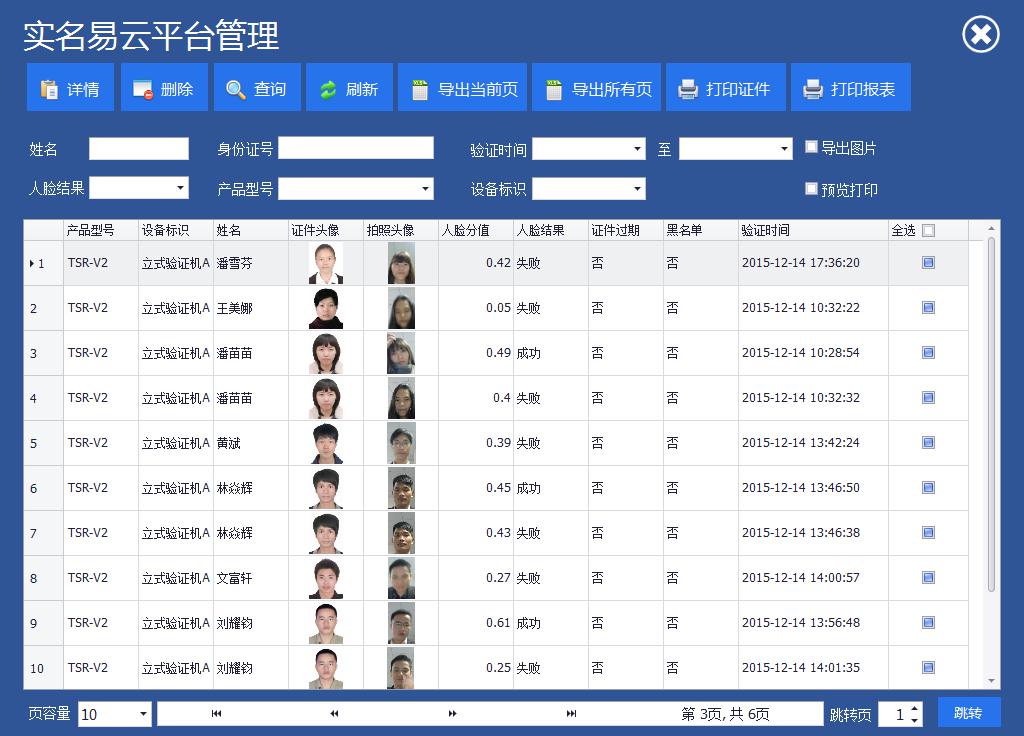Sort by 人脸结果 column header
Viewport: 1024px width, 736px height.
[x=551, y=230]
